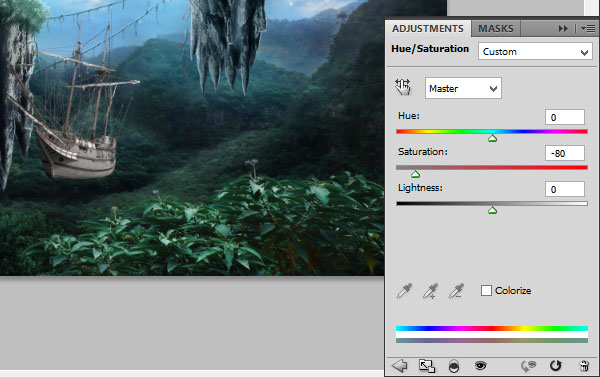This screenshot has width=600, height=377.
Task: Select the Adjustments tab
Action: pos(427,29)
